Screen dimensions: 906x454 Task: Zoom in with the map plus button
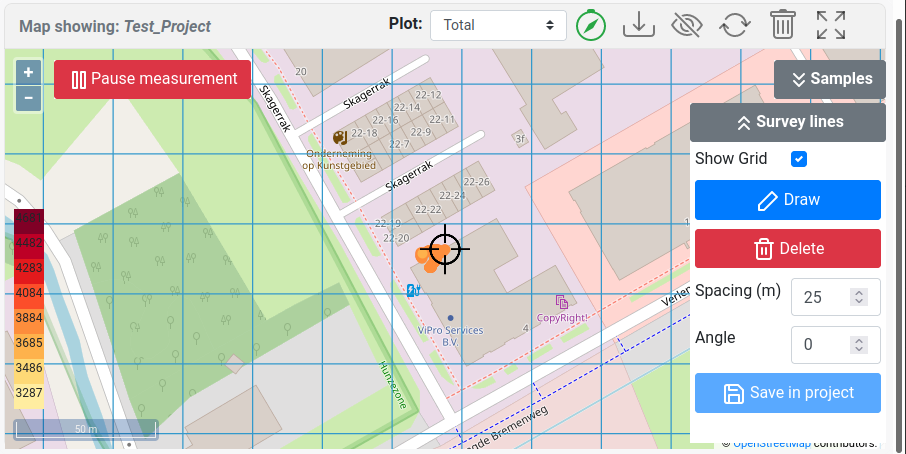click(x=28, y=73)
